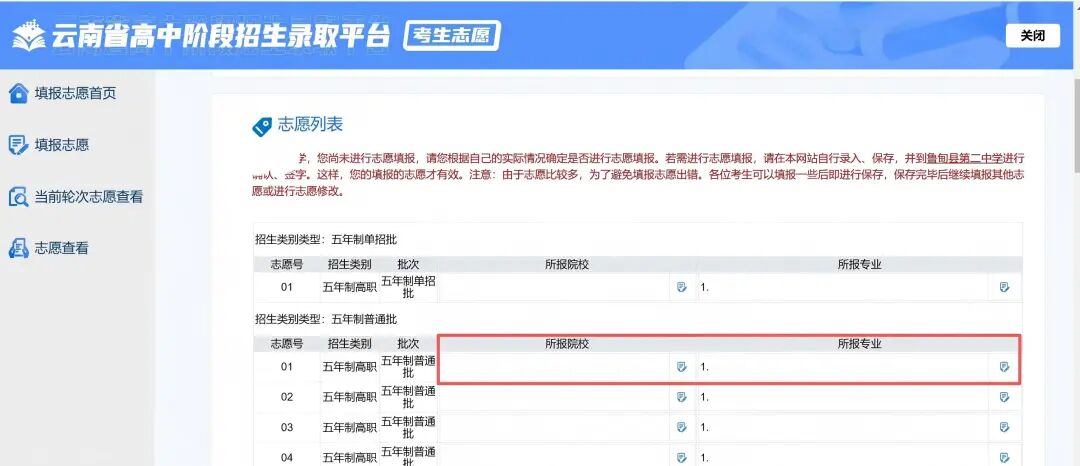
Task: Click school picker icon in 普通批 row 04
Action: click(682, 457)
